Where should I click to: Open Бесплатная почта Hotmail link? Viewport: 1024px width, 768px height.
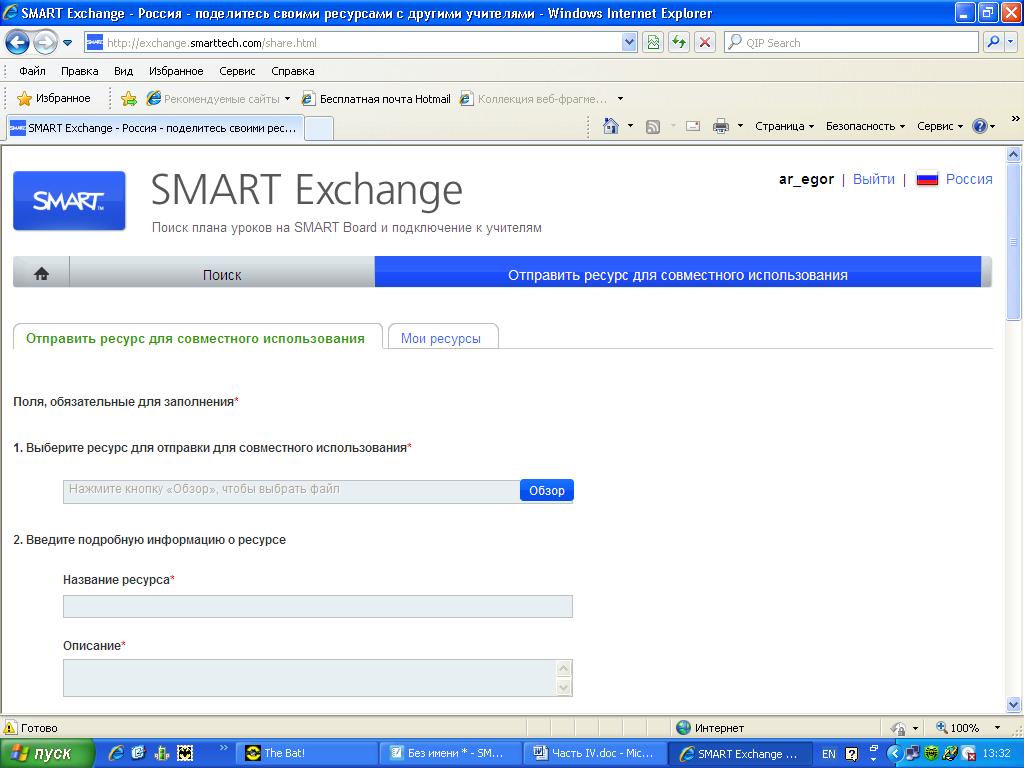[376, 99]
